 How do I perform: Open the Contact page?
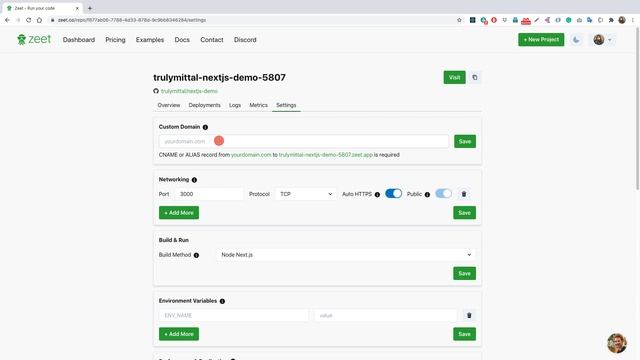(211, 40)
